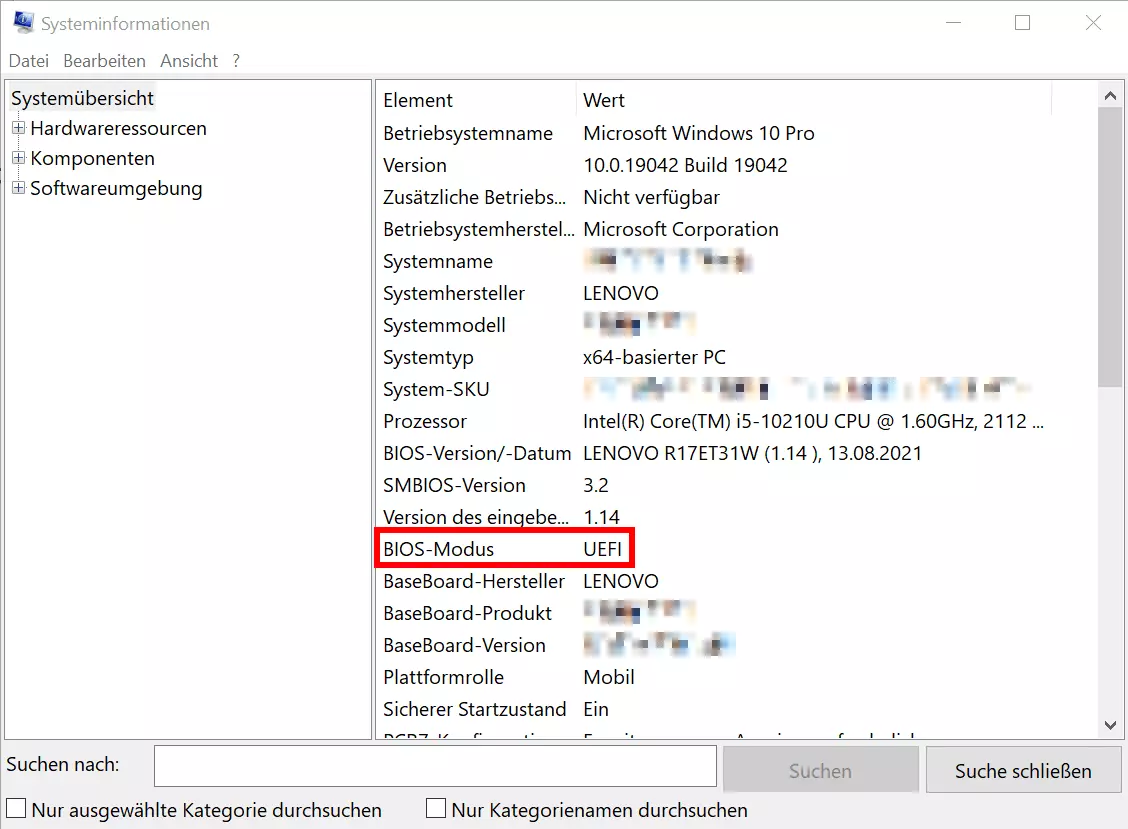Open the Bearbeiten menu
This screenshot has height=829, width=1128.
click(104, 61)
